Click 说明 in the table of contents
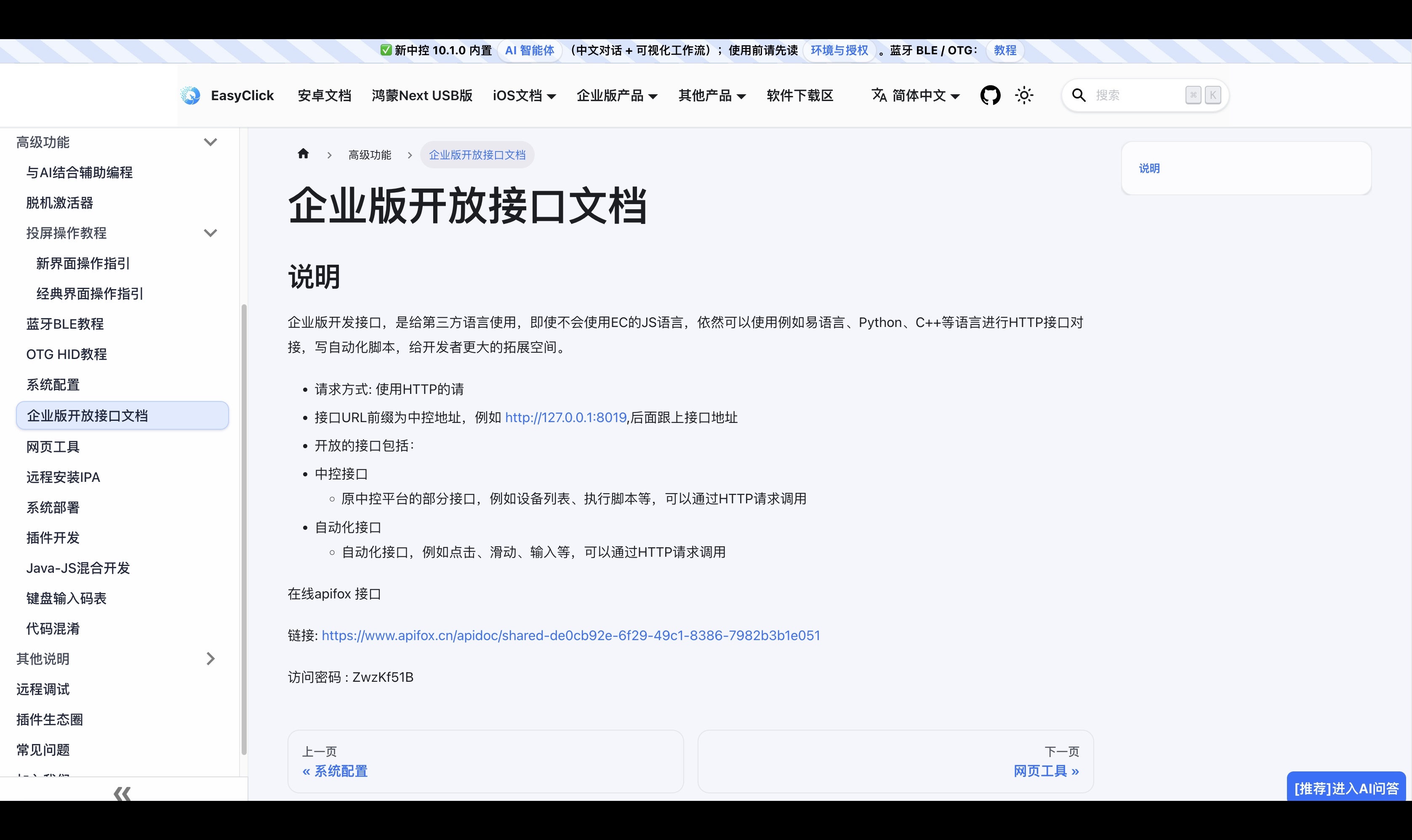The height and width of the screenshot is (840, 1412). [1149, 168]
